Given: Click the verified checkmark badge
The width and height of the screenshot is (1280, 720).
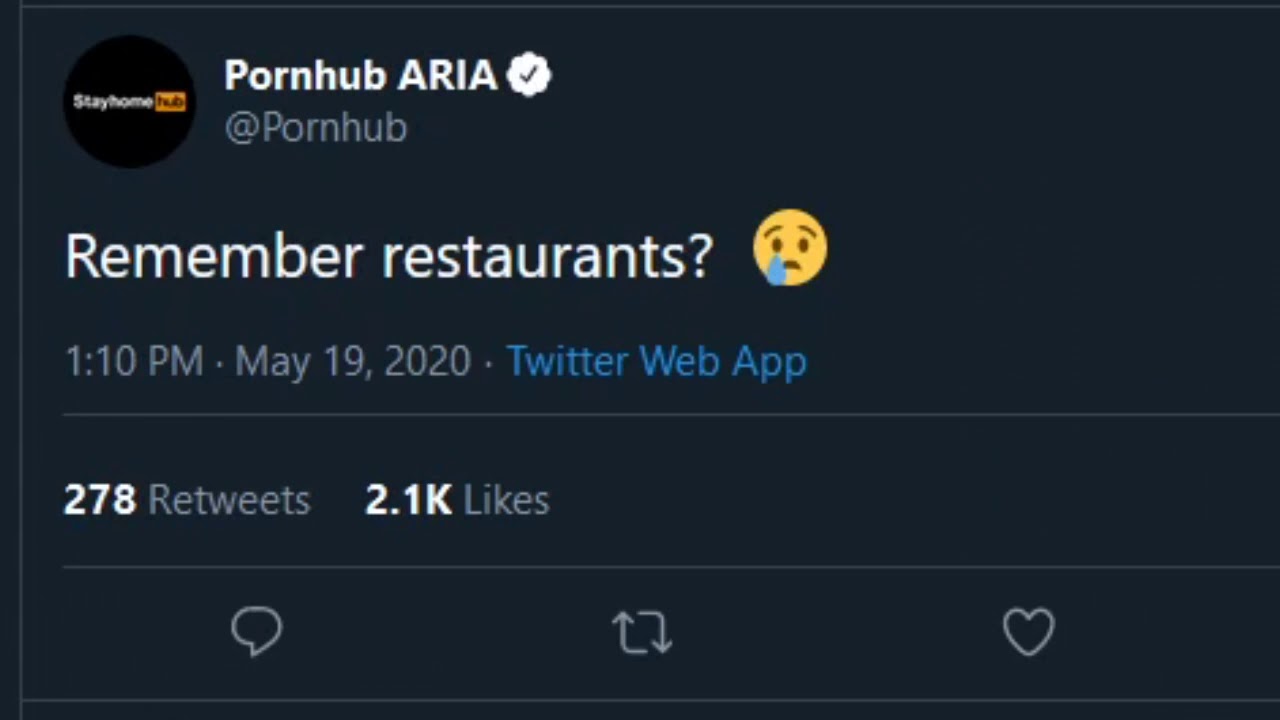Looking at the screenshot, I should (529, 76).
